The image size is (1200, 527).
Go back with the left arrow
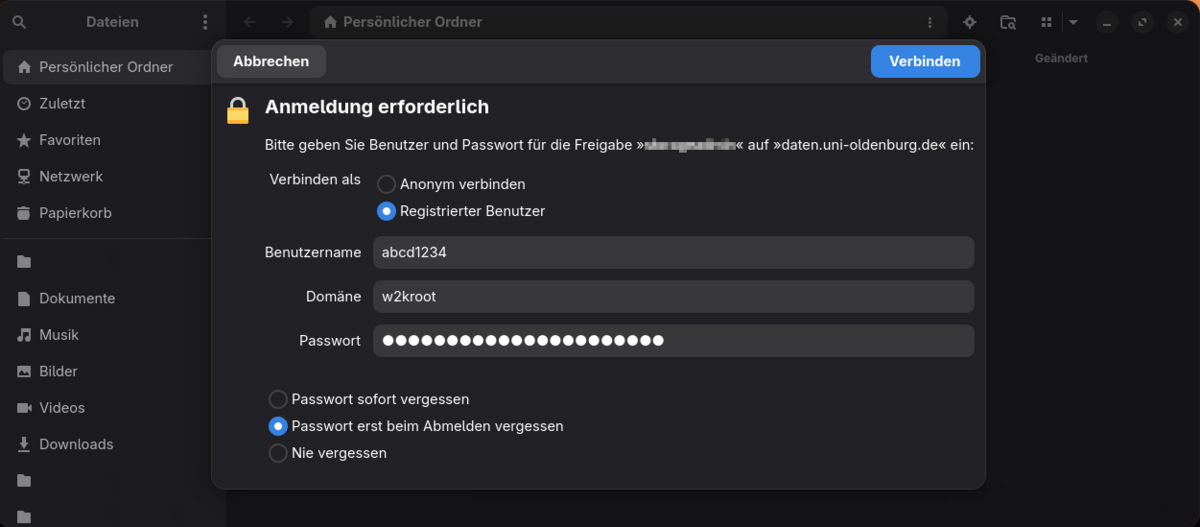click(250, 22)
